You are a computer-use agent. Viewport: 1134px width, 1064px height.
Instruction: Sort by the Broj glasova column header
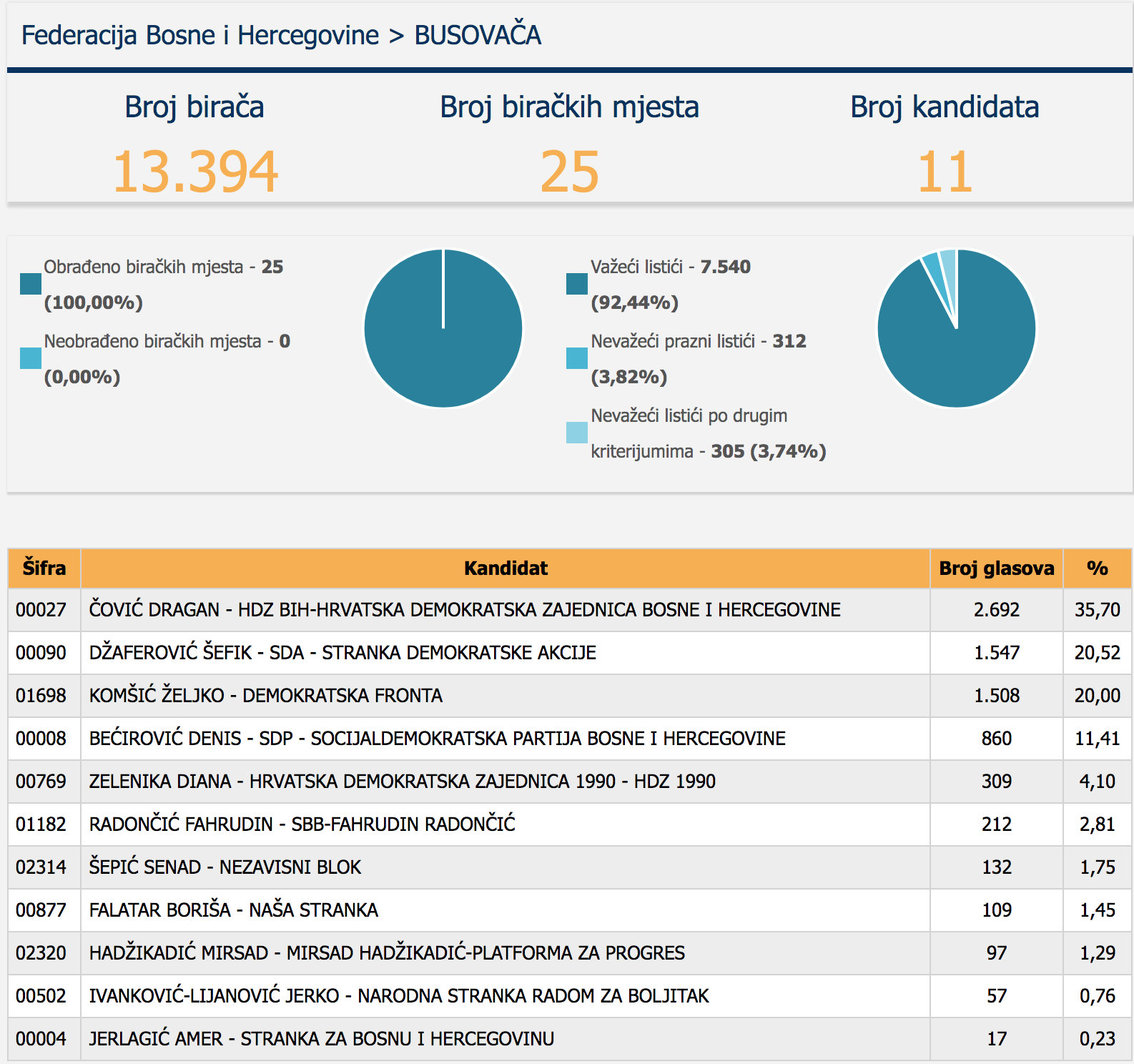[x=996, y=568]
